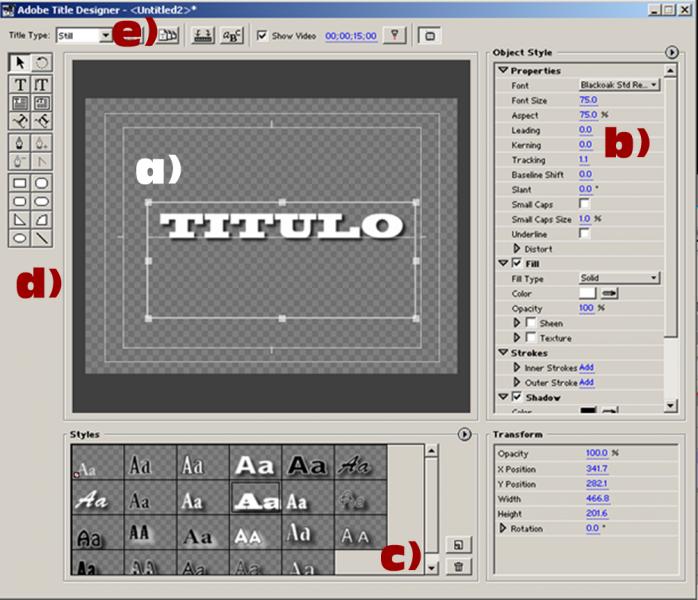Select the arrow Selection tool
Image resolution: width=698 pixels, height=600 pixels.
(20, 63)
